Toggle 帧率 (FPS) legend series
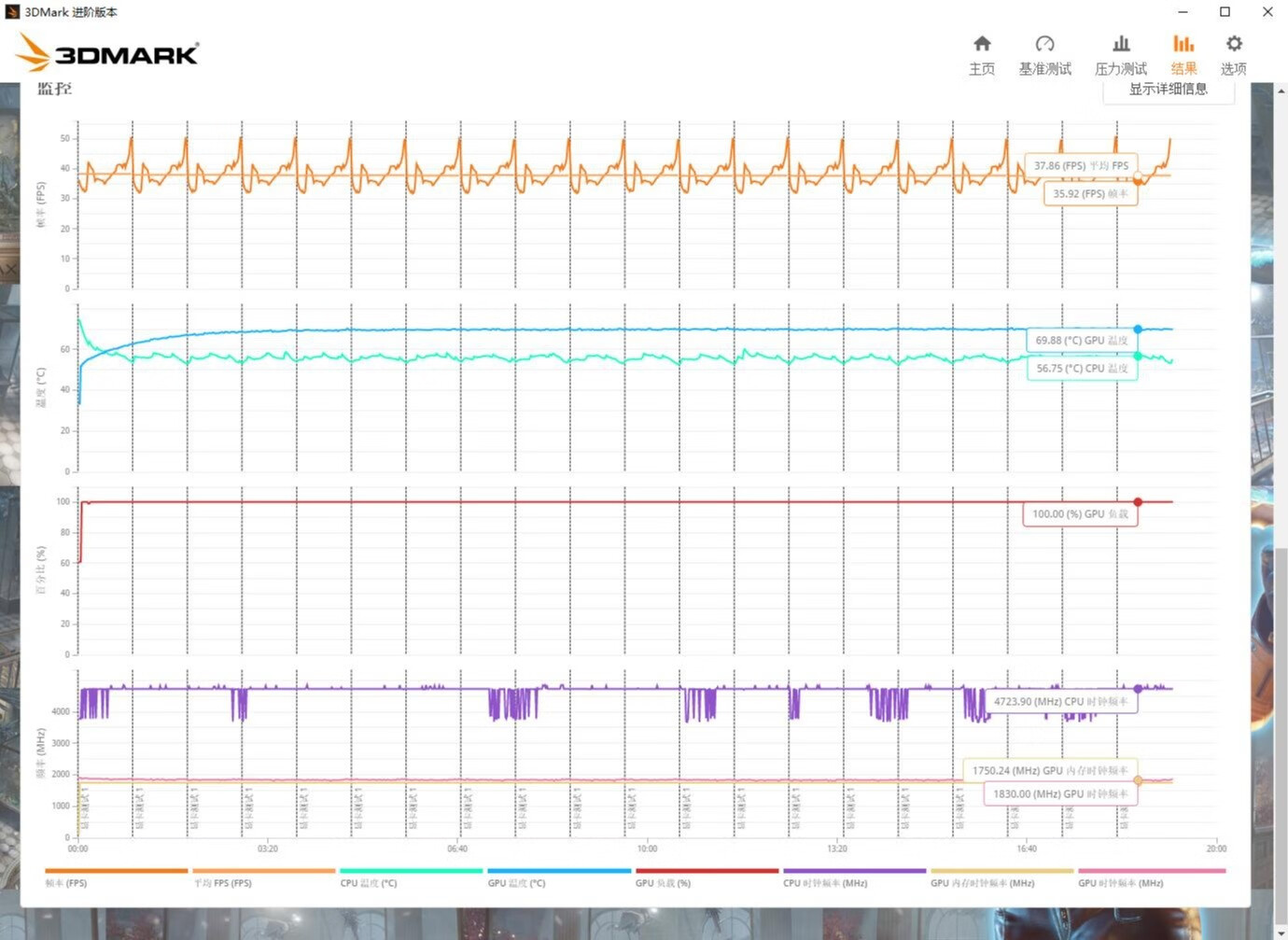This screenshot has width=1288, height=940. point(116,877)
